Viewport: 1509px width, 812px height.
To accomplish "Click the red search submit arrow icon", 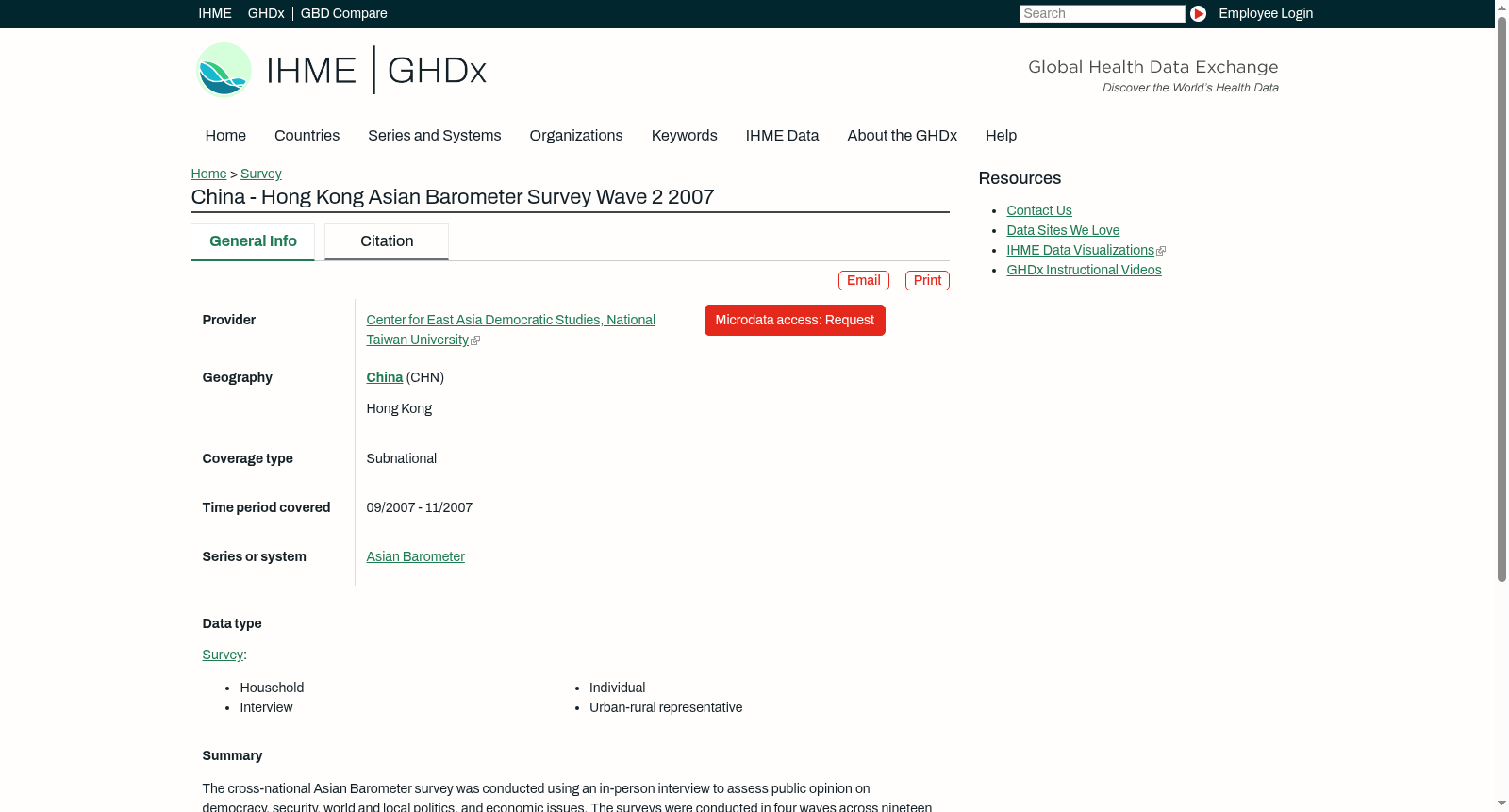I will click(1198, 13).
